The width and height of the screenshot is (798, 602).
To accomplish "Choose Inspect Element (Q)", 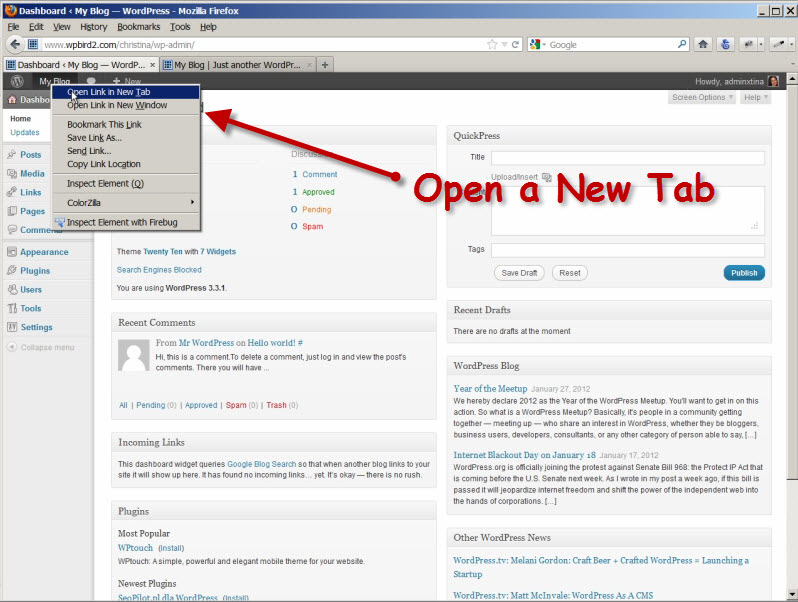I will (125, 184).
